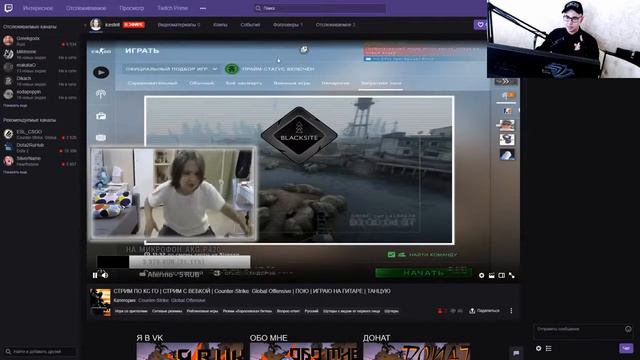This screenshot has height=360, width=640.
Task: Select Напарники game mode tab
Action: click(335, 83)
